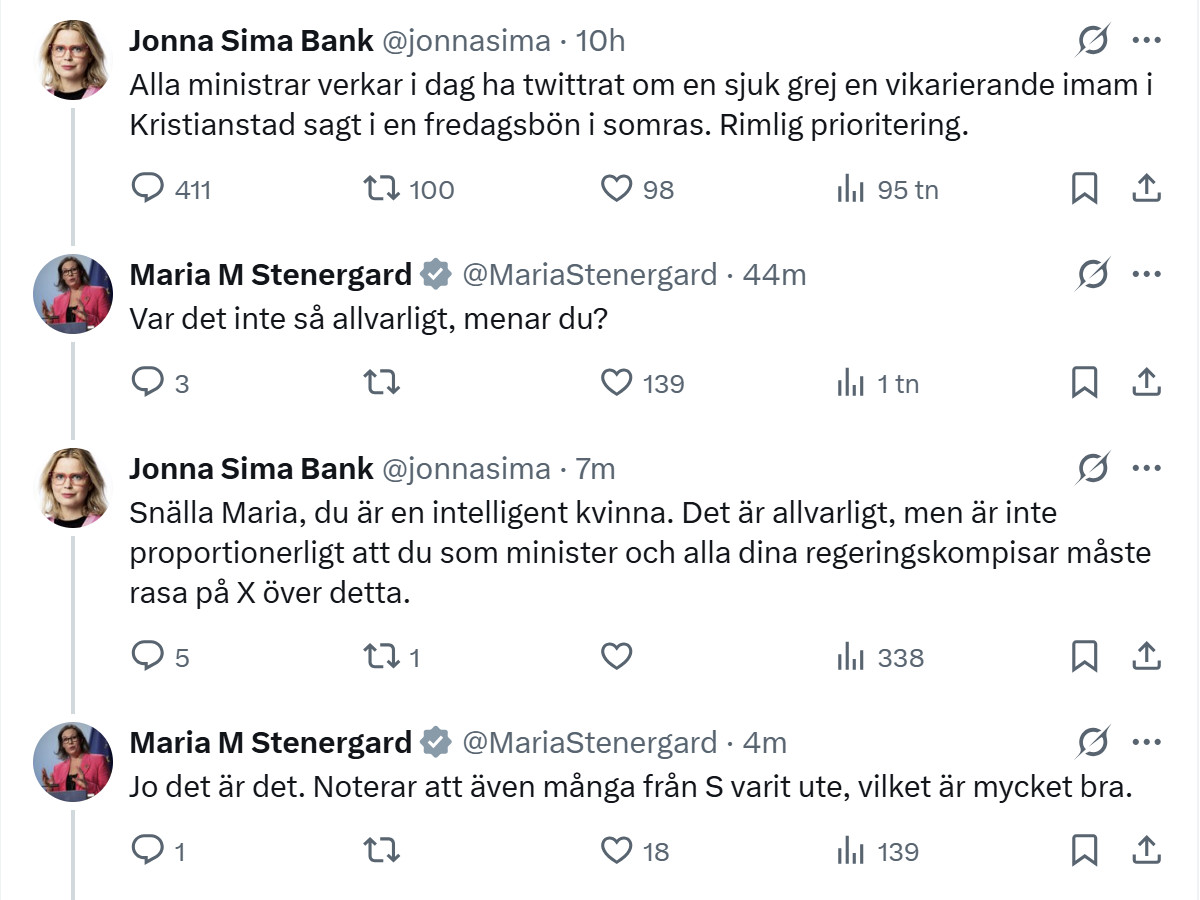Open more menu on Maria's 44m reply
Viewport: 1200px width, 900px height.
(1145, 274)
